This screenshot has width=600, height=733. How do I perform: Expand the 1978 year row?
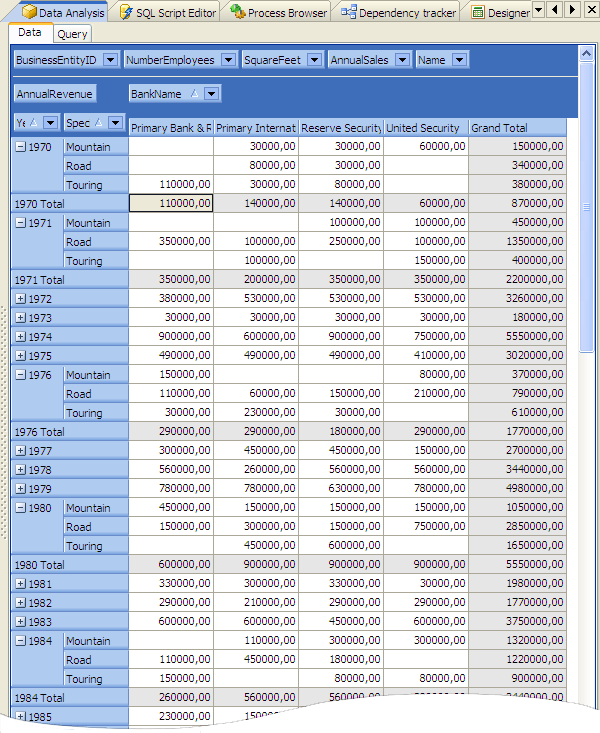[x=20, y=470]
